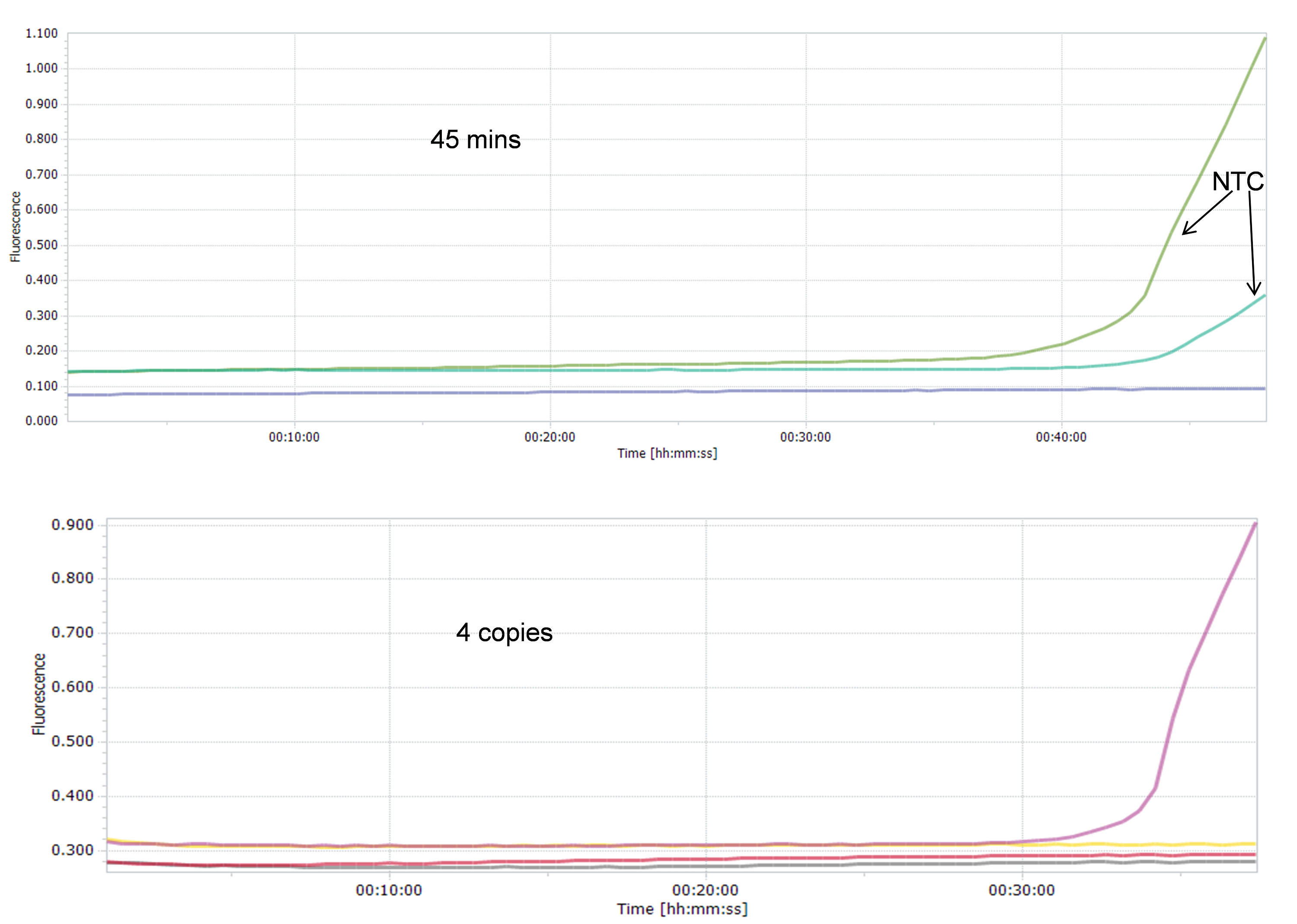Click the 00:20:00 tick on top chart
This screenshot has width=1297, height=924.
point(549,437)
